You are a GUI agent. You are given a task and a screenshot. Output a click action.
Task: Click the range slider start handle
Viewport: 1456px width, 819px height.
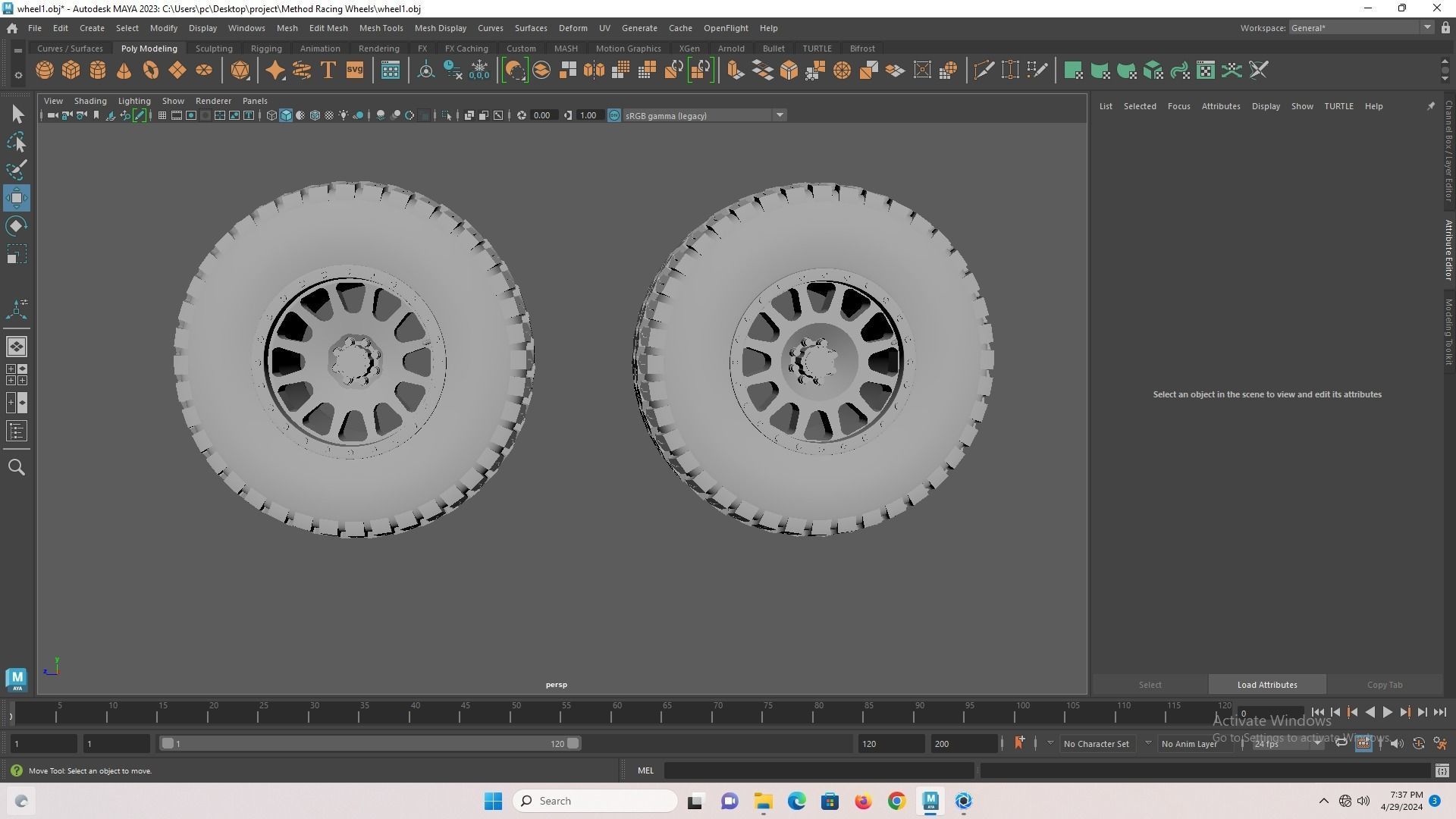168,743
